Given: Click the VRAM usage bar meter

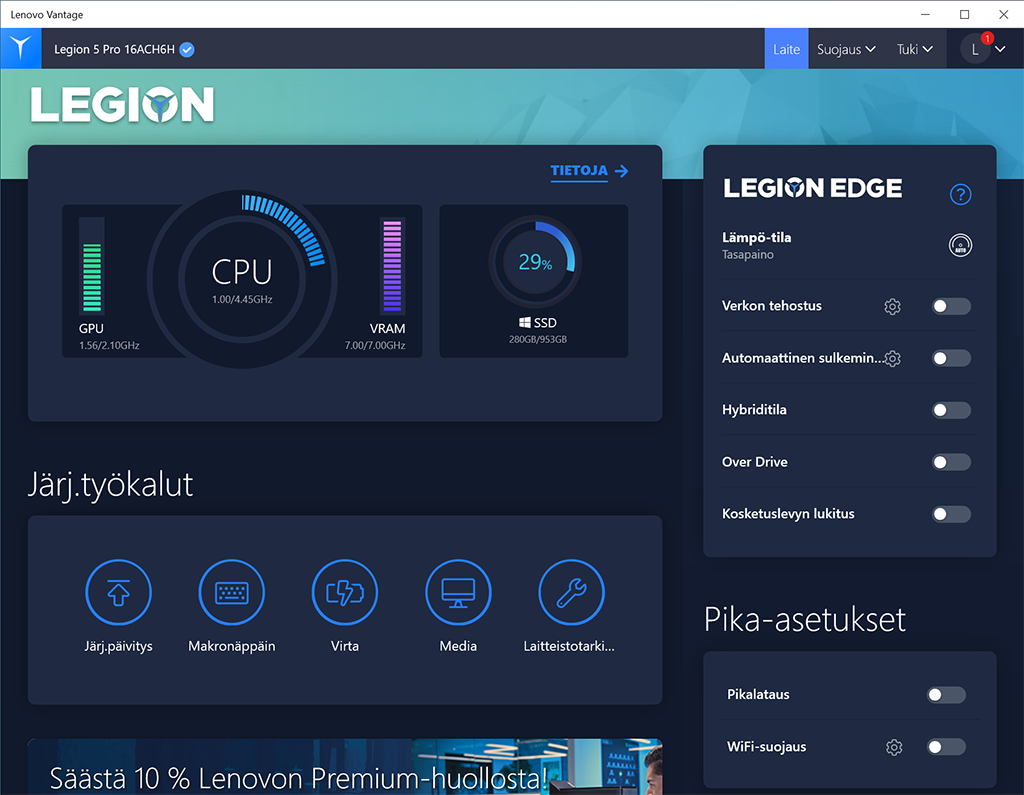Looking at the screenshot, I should (x=392, y=265).
